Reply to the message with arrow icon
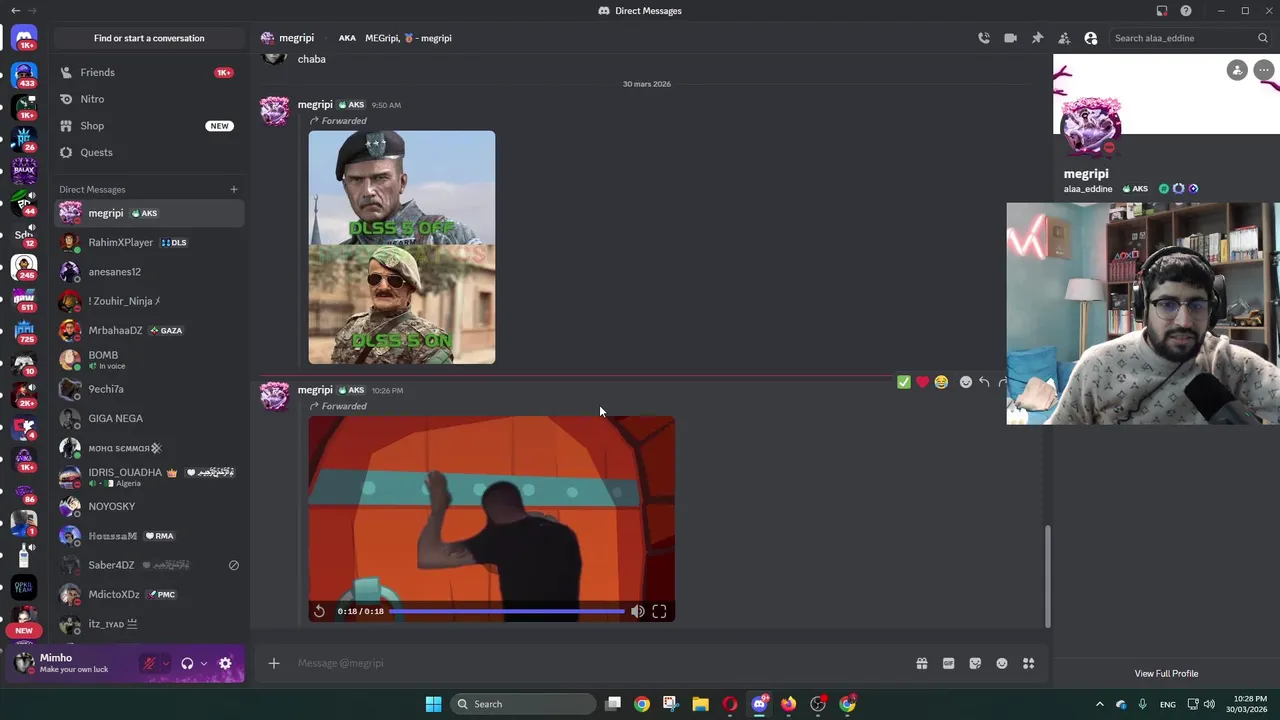The height and width of the screenshot is (720, 1280). 985,382
